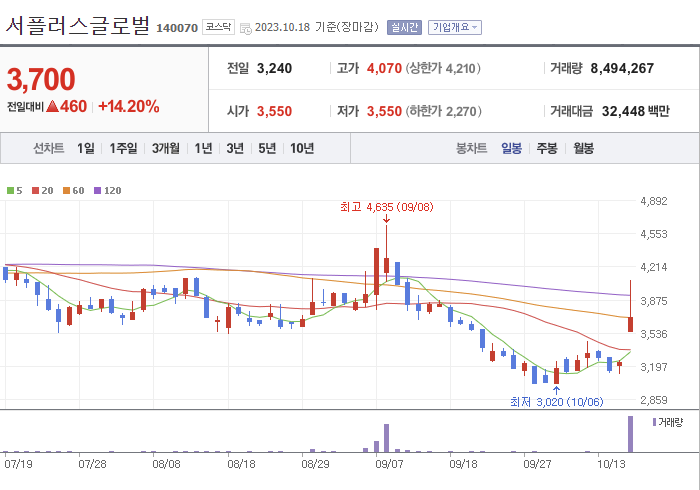Image resolution: width=700 pixels, height=490 pixels.
Task: Click the 거래량 volume legend swatch
Action: 654,422
